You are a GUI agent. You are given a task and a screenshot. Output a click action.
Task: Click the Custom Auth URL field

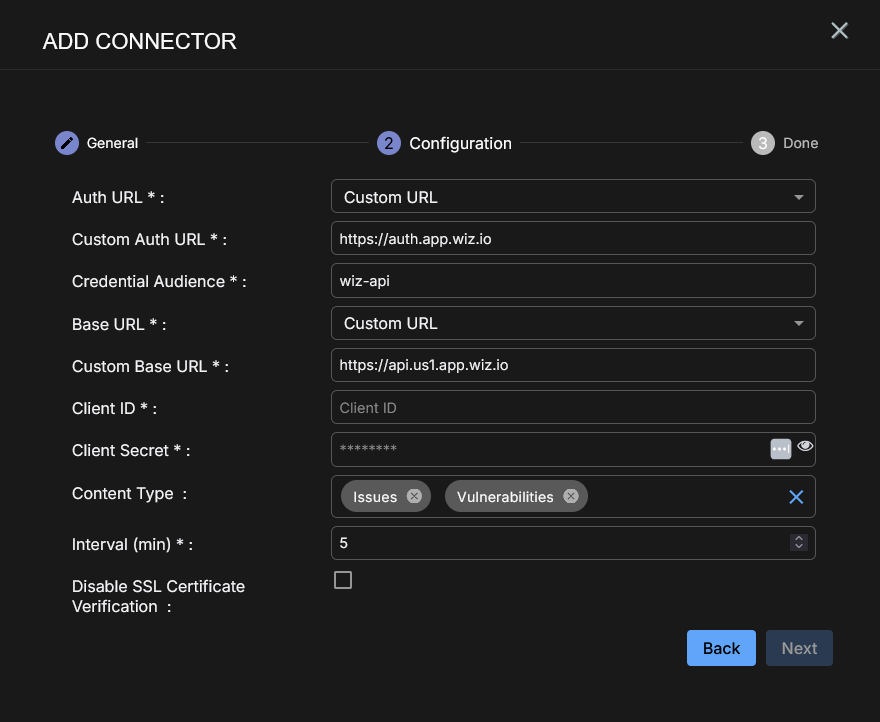coord(573,239)
